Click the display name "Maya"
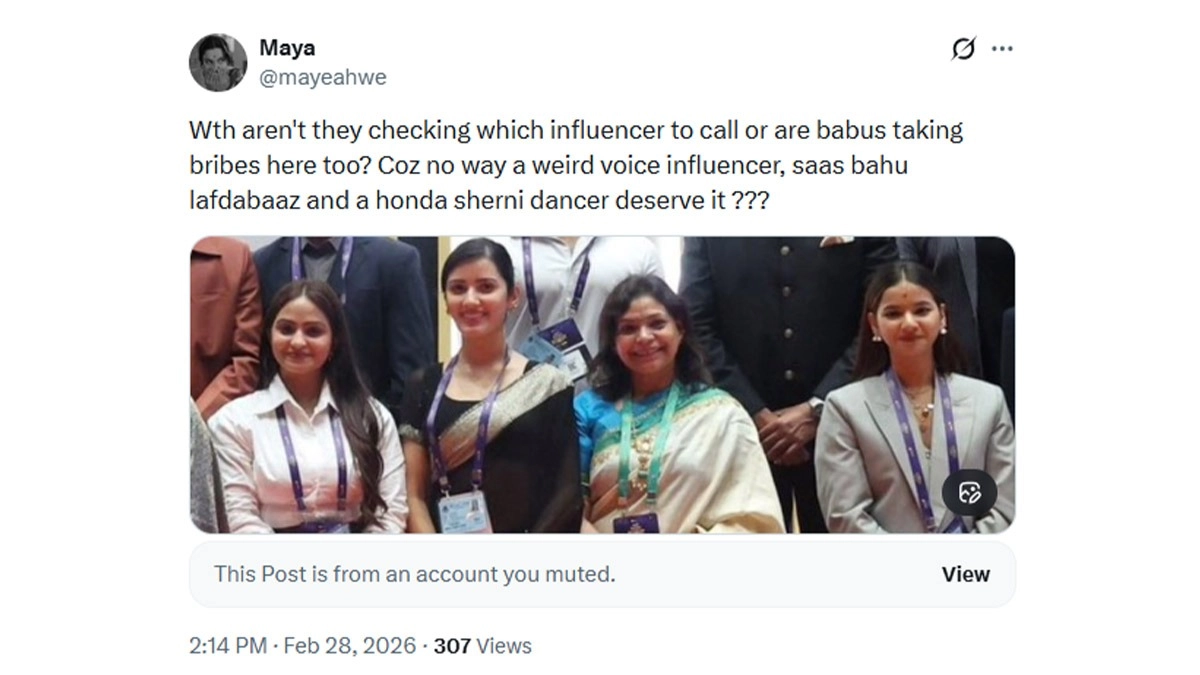 click(287, 48)
